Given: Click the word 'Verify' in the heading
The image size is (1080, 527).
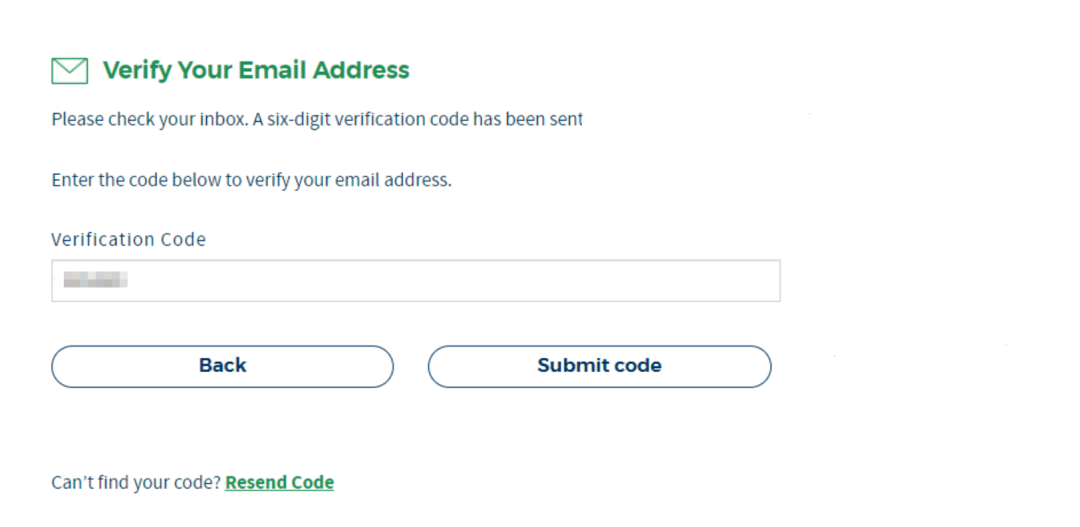Looking at the screenshot, I should [x=137, y=71].
